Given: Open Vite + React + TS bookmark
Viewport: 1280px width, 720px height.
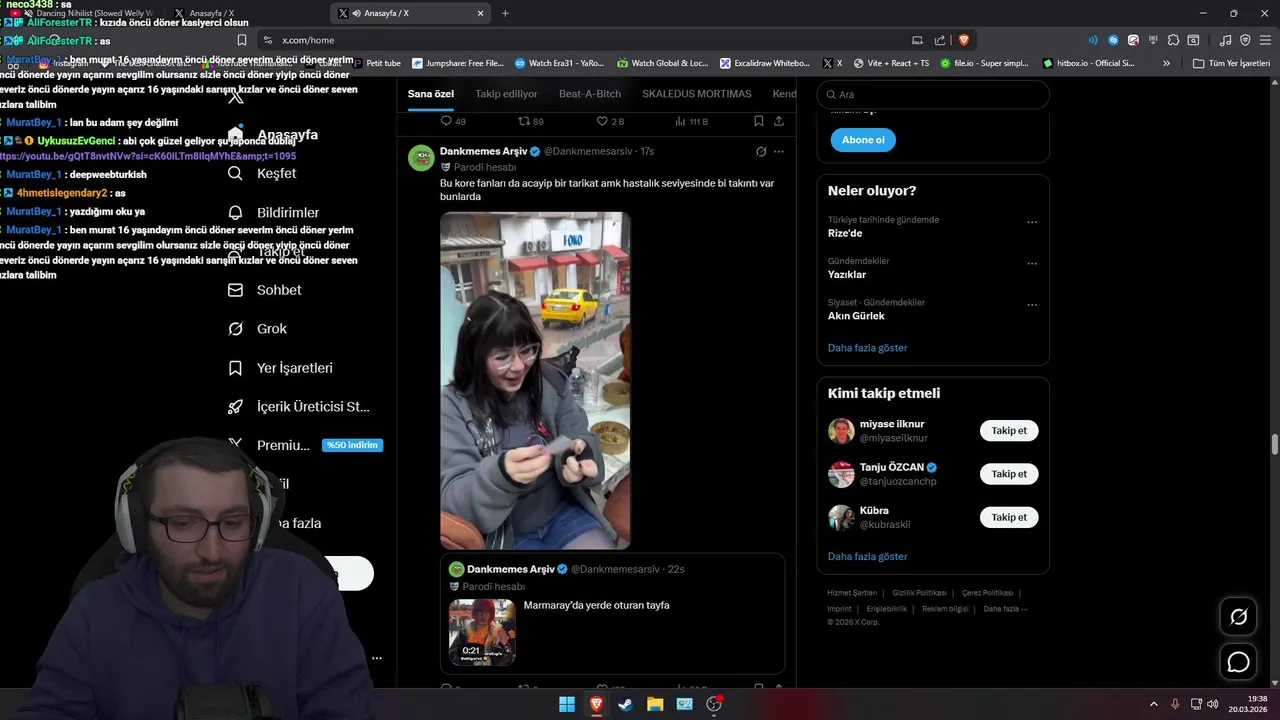Looking at the screenshot, I should point(890,63).
